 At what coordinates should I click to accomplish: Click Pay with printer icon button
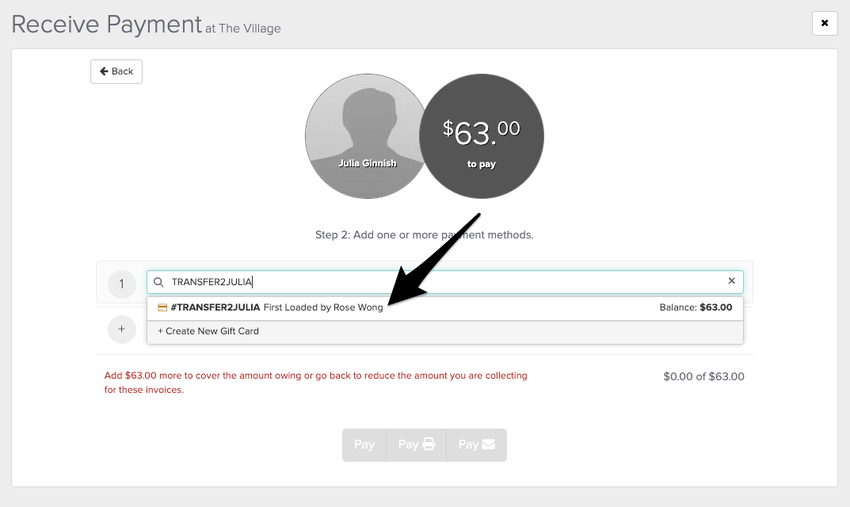(416, 445)
